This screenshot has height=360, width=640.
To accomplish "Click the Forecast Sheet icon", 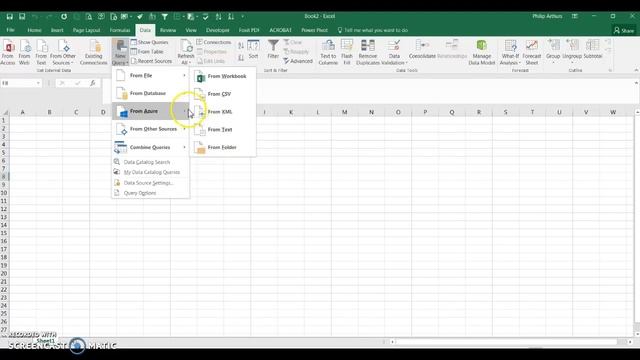I will pyautogui.click(x=531, y=52).
